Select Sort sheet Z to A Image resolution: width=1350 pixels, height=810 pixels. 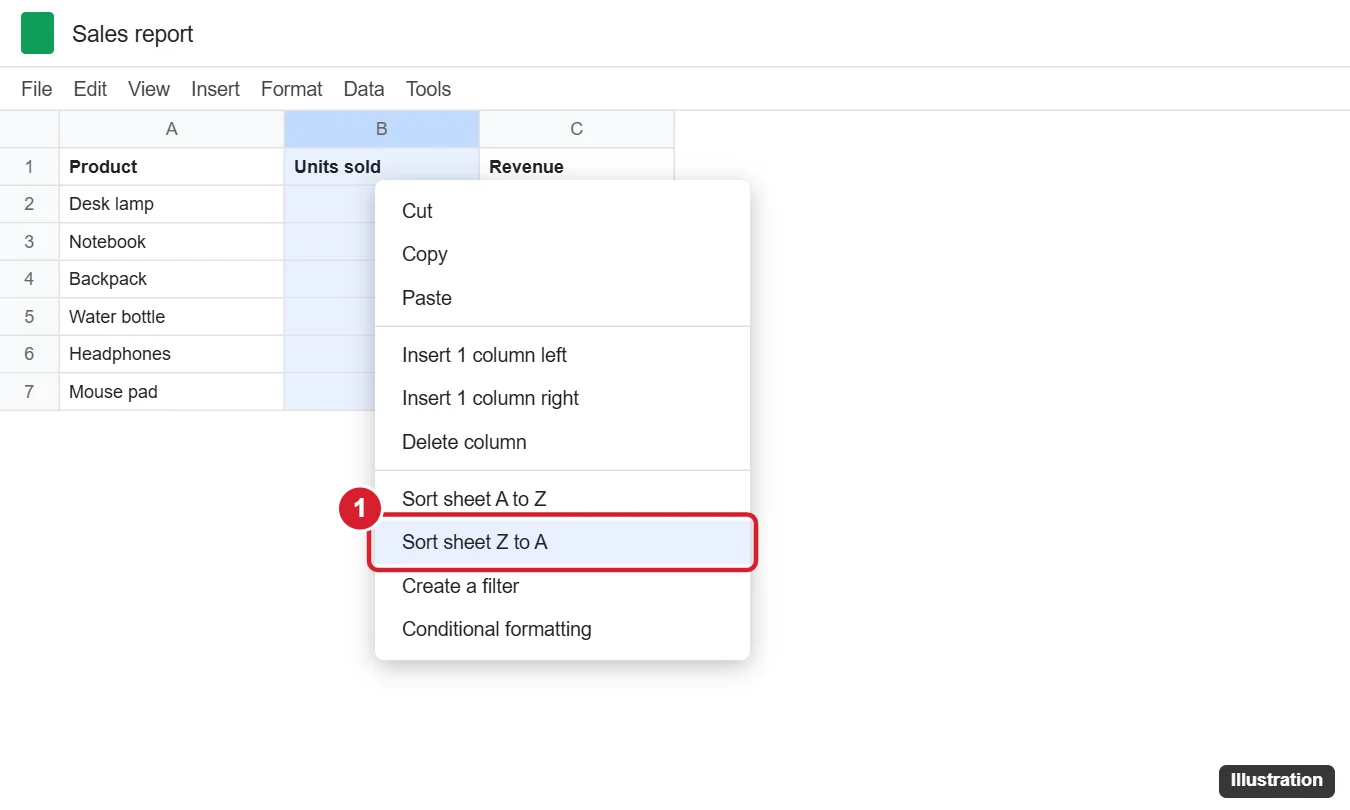click(x=562, y=542)
